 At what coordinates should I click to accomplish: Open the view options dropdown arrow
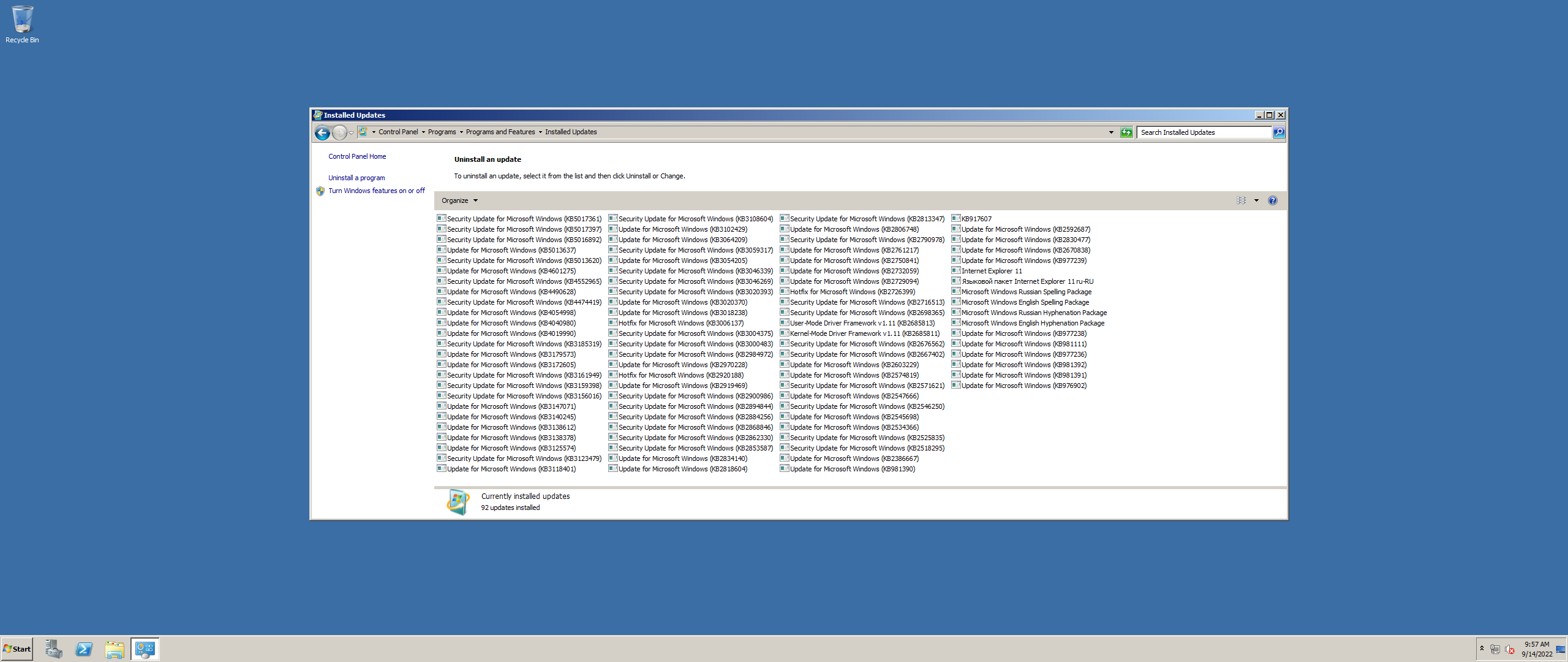pyautogui.click(x=1256, y=200)
